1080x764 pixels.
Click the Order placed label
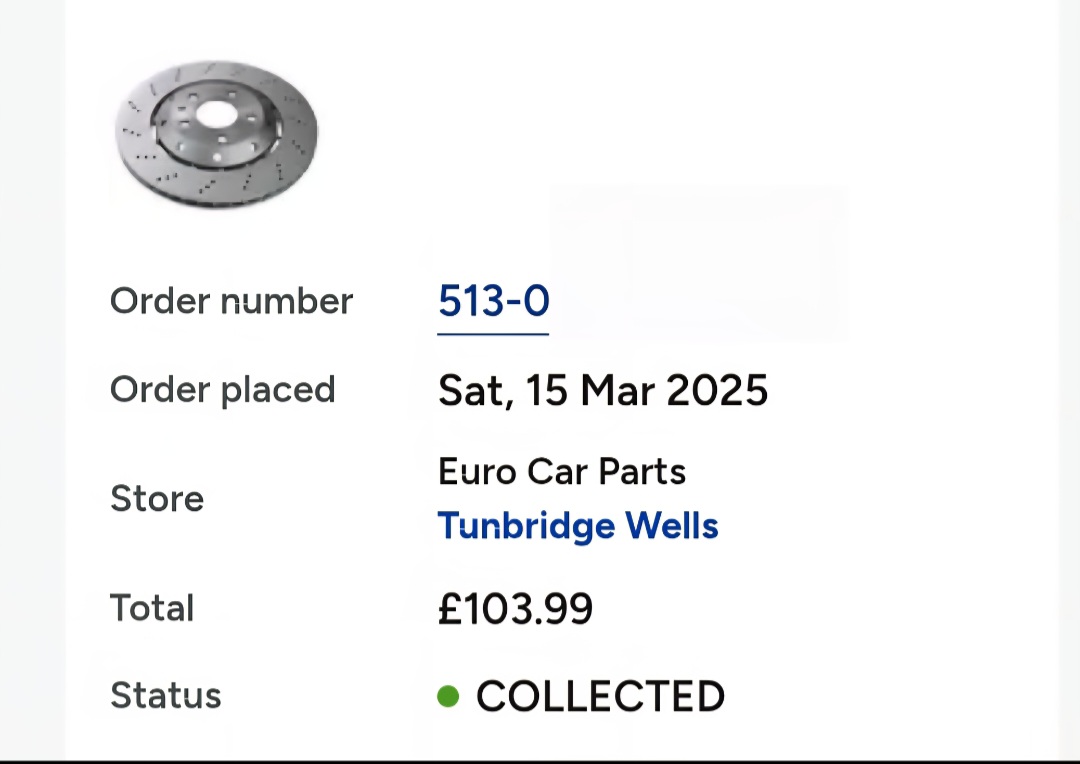point(222,390)
